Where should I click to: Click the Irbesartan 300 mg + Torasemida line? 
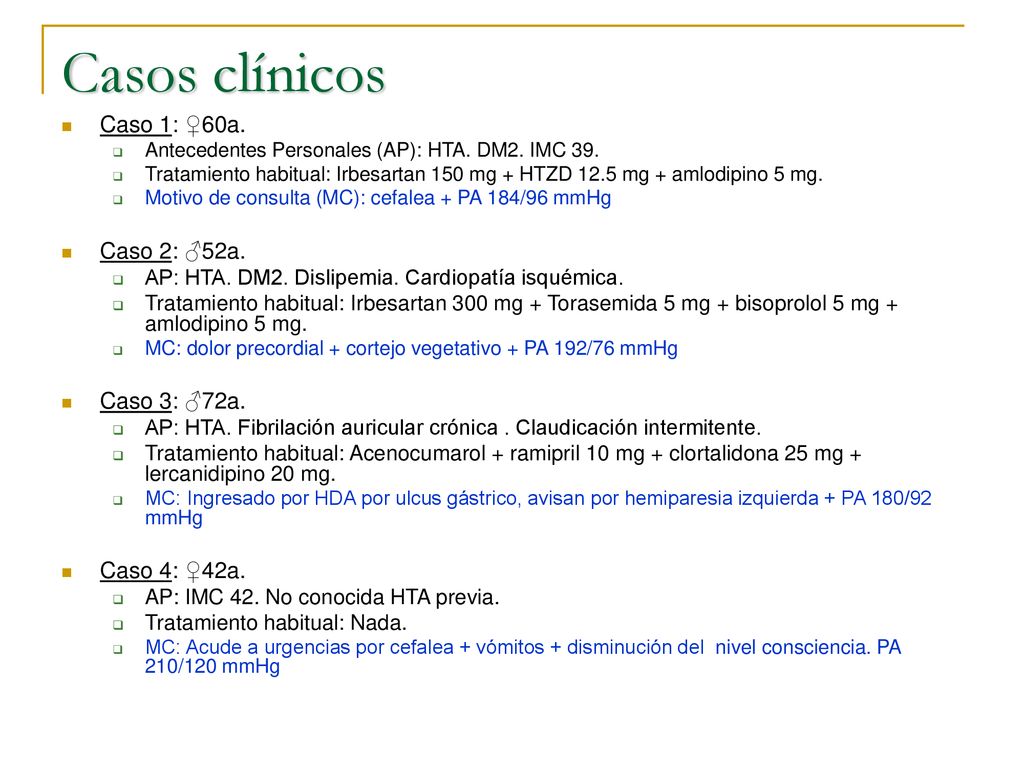(521, 313)
